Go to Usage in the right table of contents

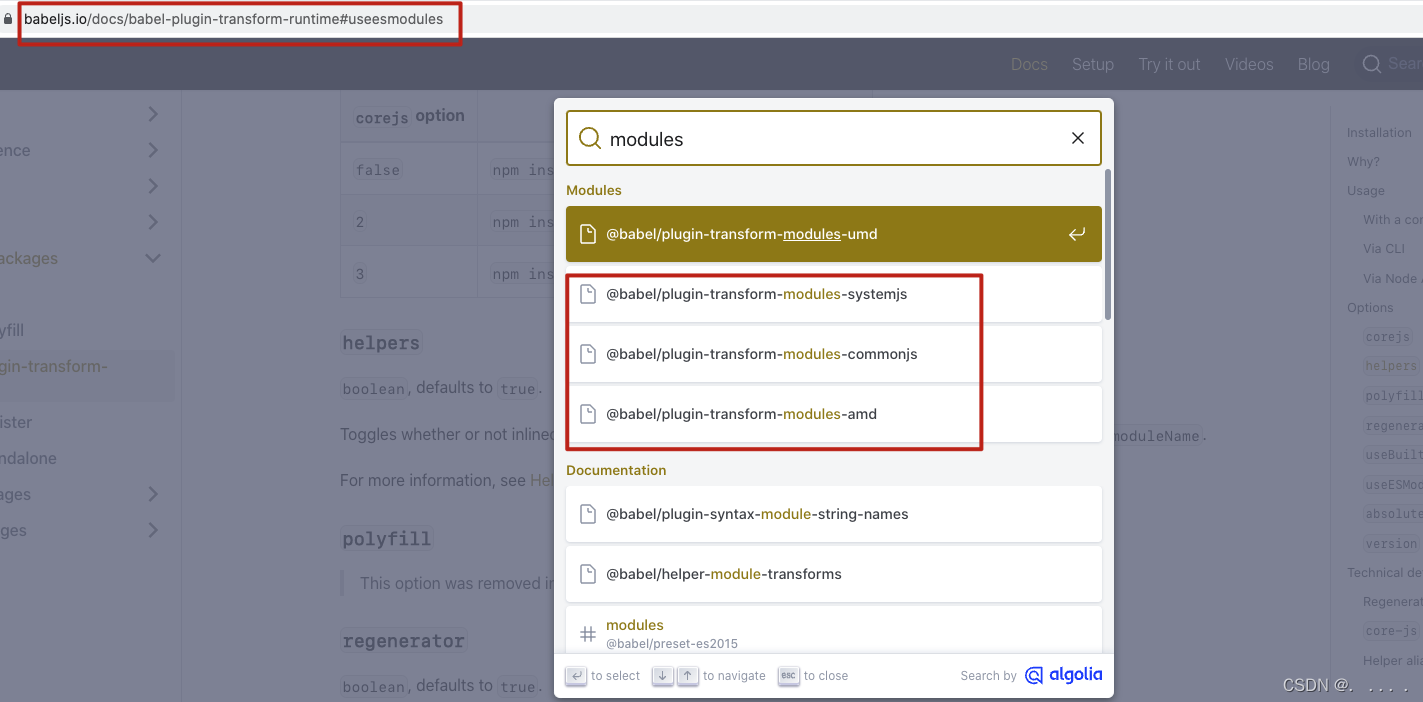coord(1366,190)
